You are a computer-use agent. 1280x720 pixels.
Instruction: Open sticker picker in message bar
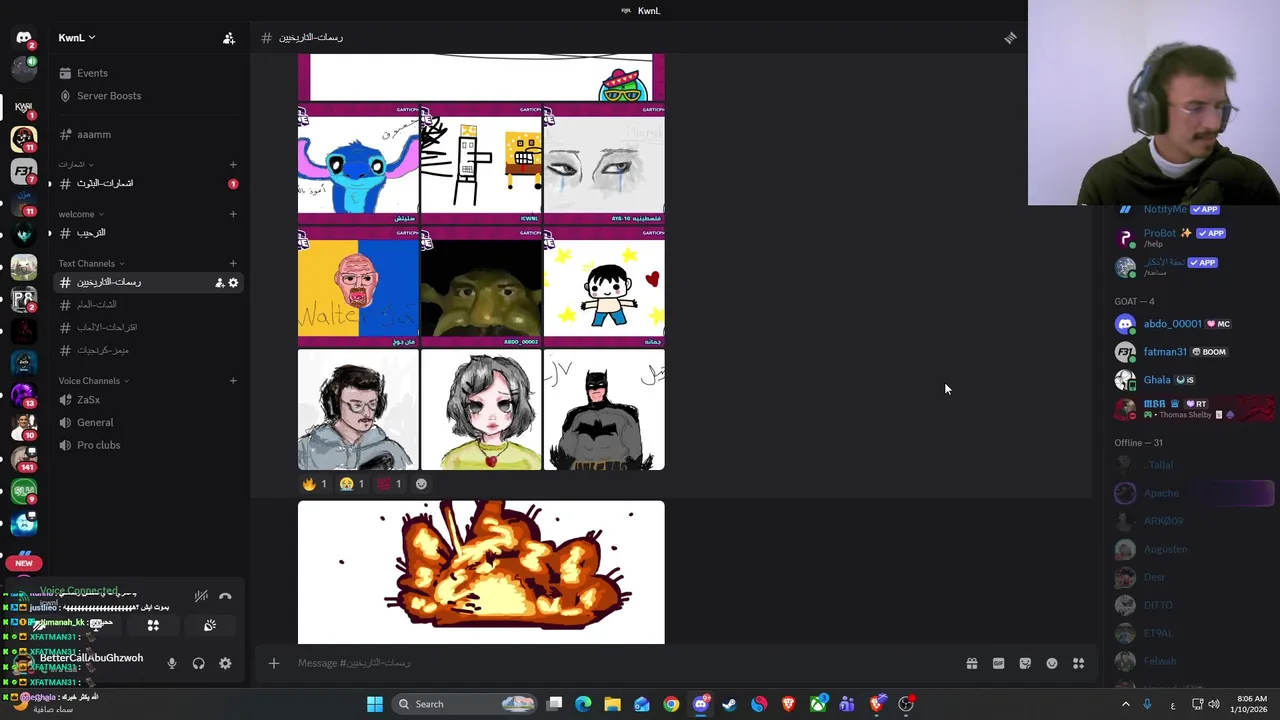(x=1025, y=663)
